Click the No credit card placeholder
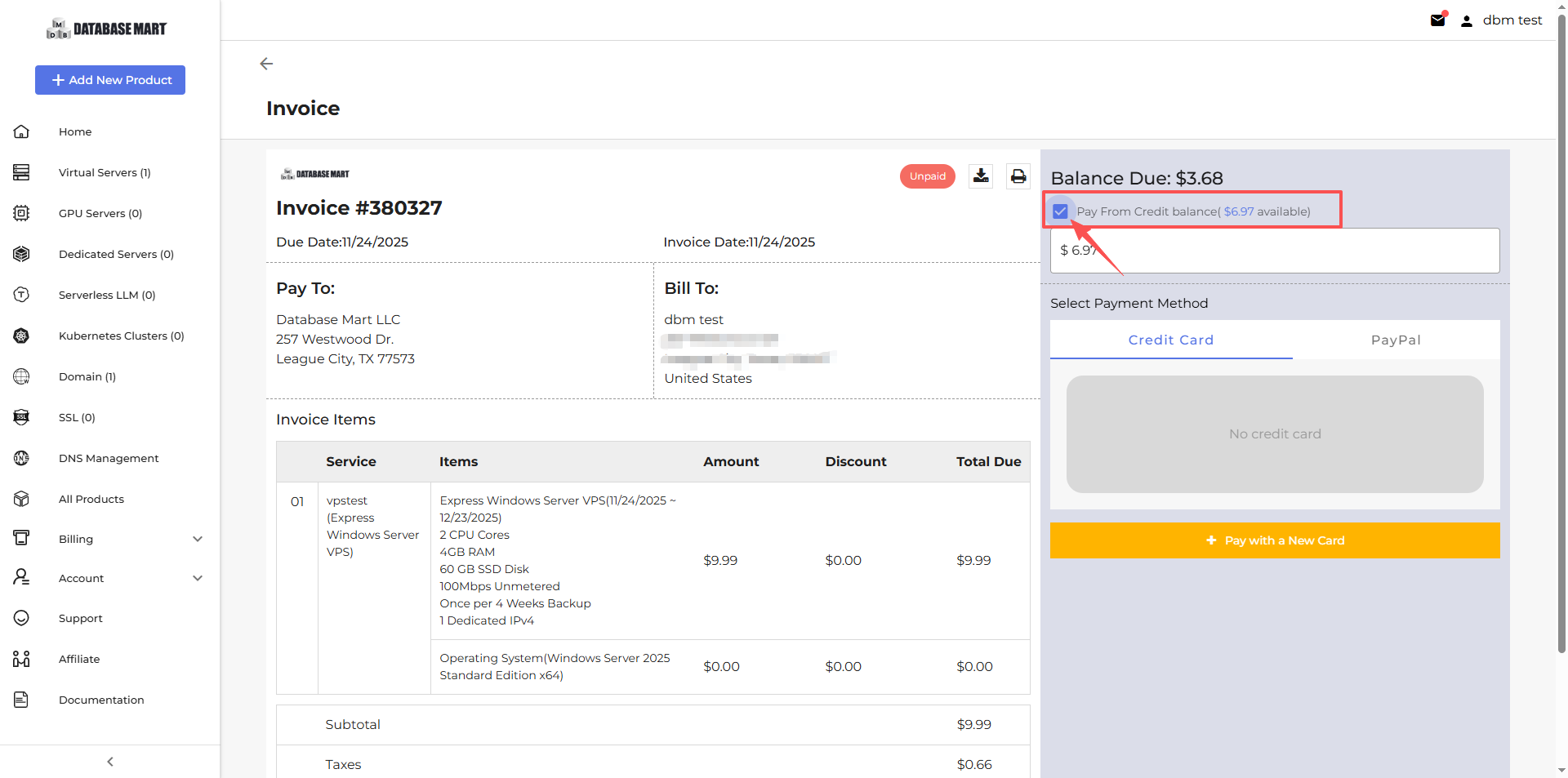Image resolution: width=1568 pixels, height=778 pixels. click(x=1275, y=434)
